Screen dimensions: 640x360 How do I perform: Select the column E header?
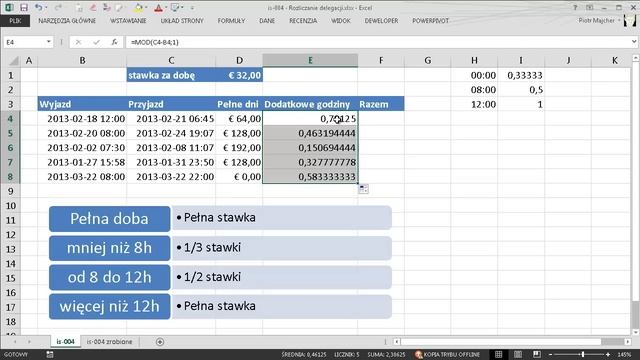[310, 60]
